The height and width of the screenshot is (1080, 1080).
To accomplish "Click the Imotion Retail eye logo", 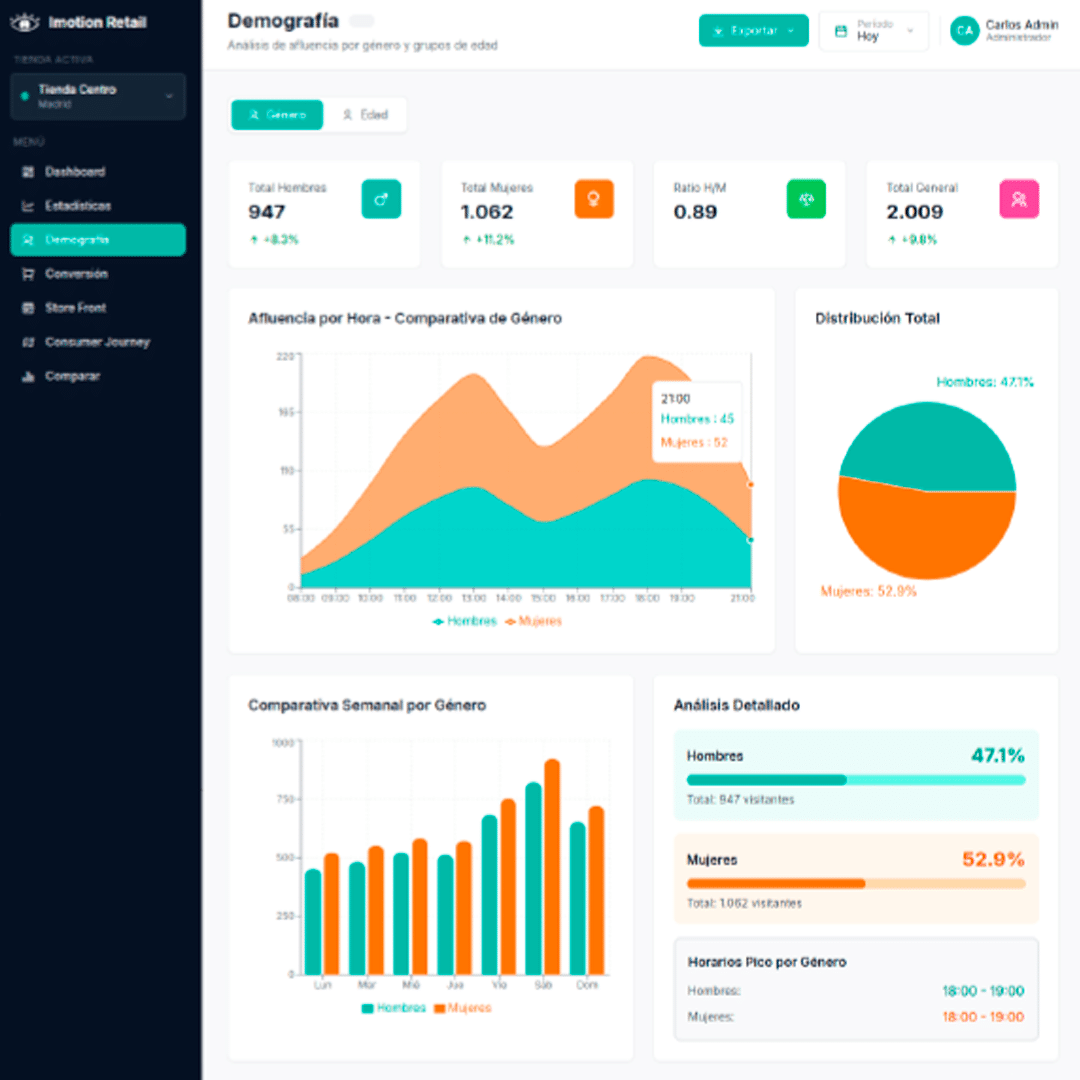I will coord(23,22).
